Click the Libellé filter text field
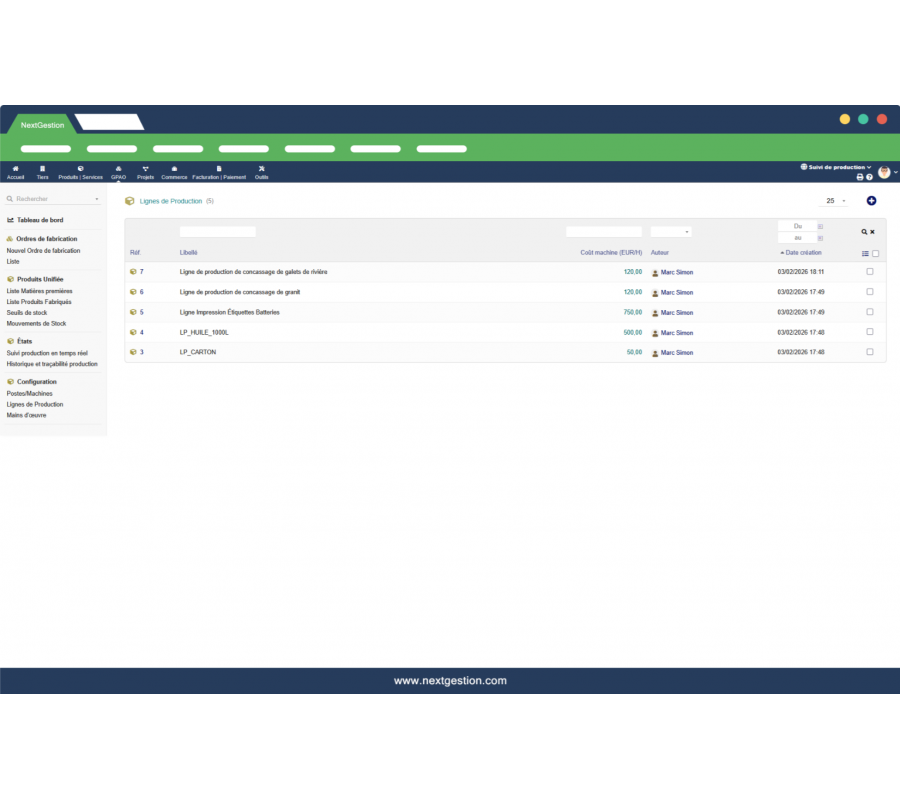Viewport: 900px width, 800px height. 217,232
